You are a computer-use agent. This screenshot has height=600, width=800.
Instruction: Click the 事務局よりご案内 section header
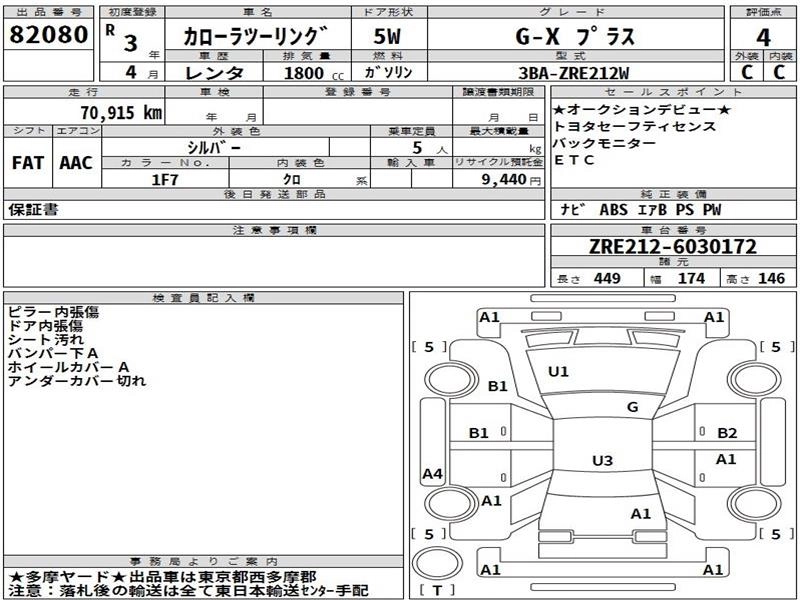point(204,562)
